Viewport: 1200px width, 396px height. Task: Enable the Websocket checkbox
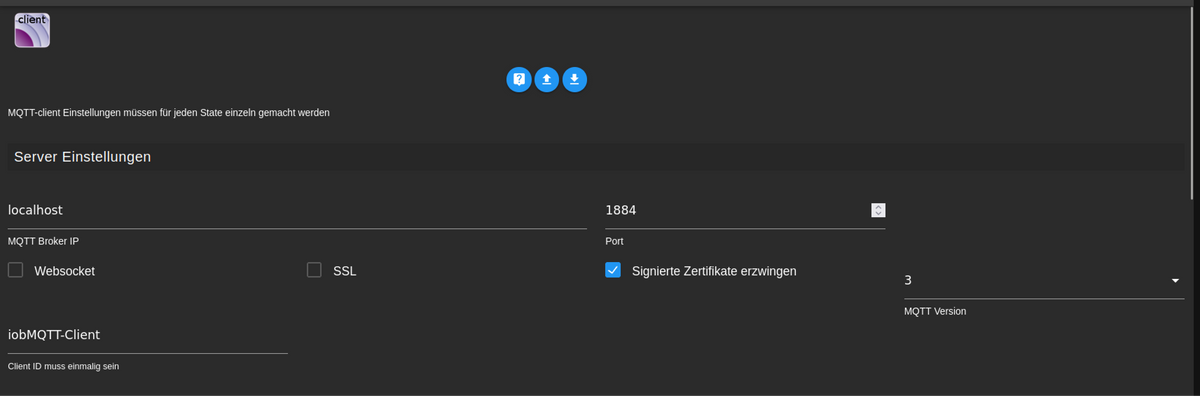(x=15, y=270)
